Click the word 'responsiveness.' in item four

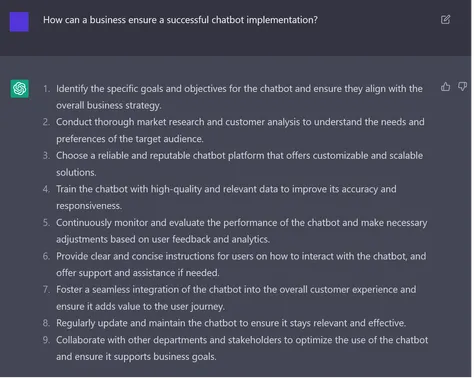point(90,207)
